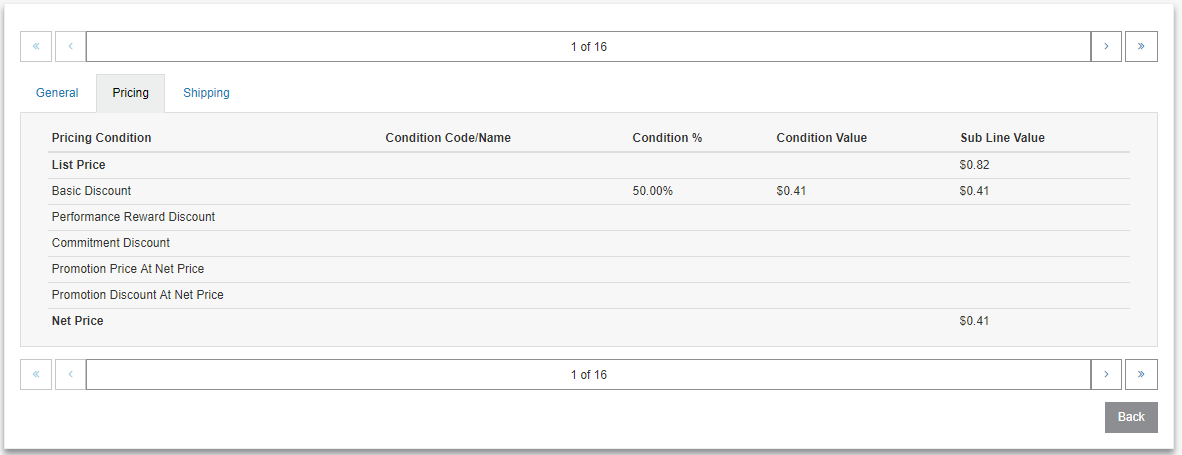
Task: Click the bottom '1 of 16' page field
Action: pyautogui.click(x=589, y=374)
